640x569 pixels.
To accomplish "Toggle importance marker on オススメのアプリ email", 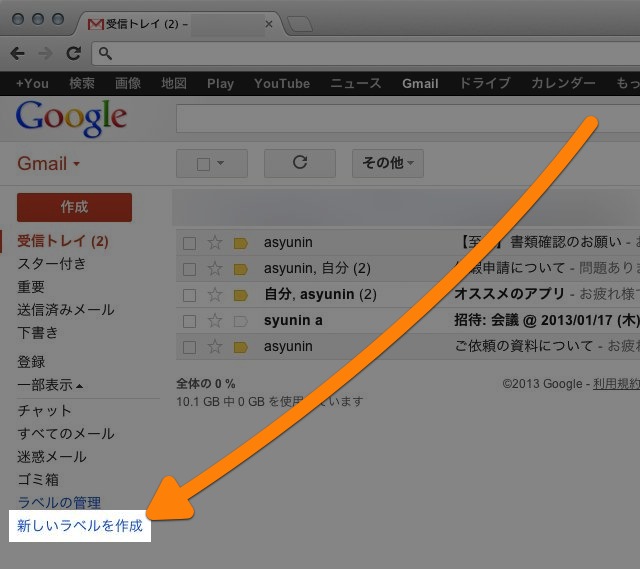I will pyautogui.click(x=241, y=296).
